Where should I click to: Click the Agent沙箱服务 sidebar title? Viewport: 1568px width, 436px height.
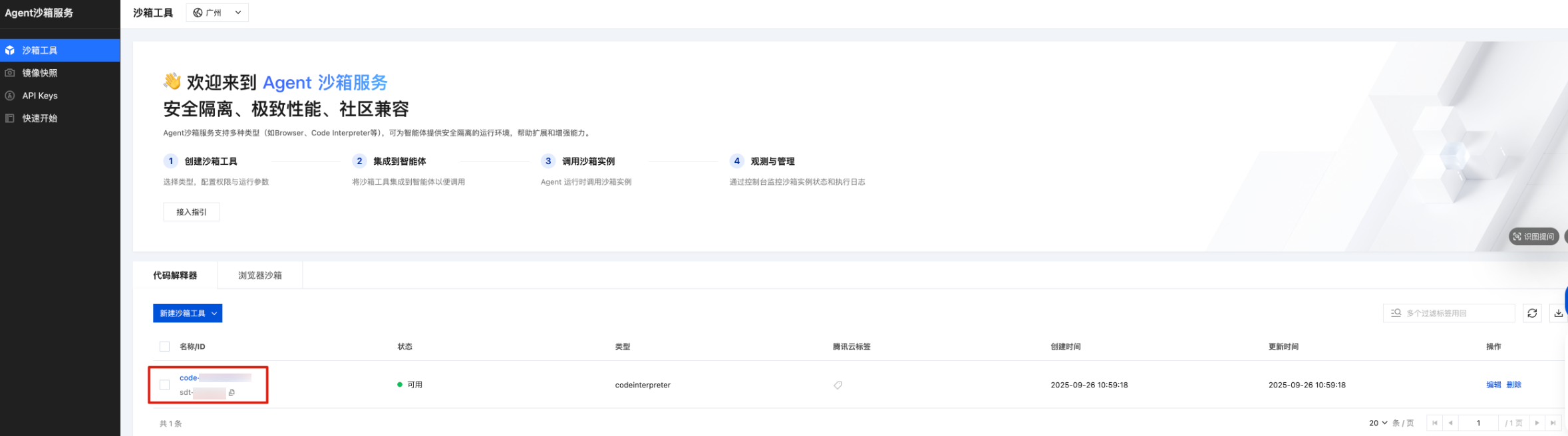click(x=39, y=13)
